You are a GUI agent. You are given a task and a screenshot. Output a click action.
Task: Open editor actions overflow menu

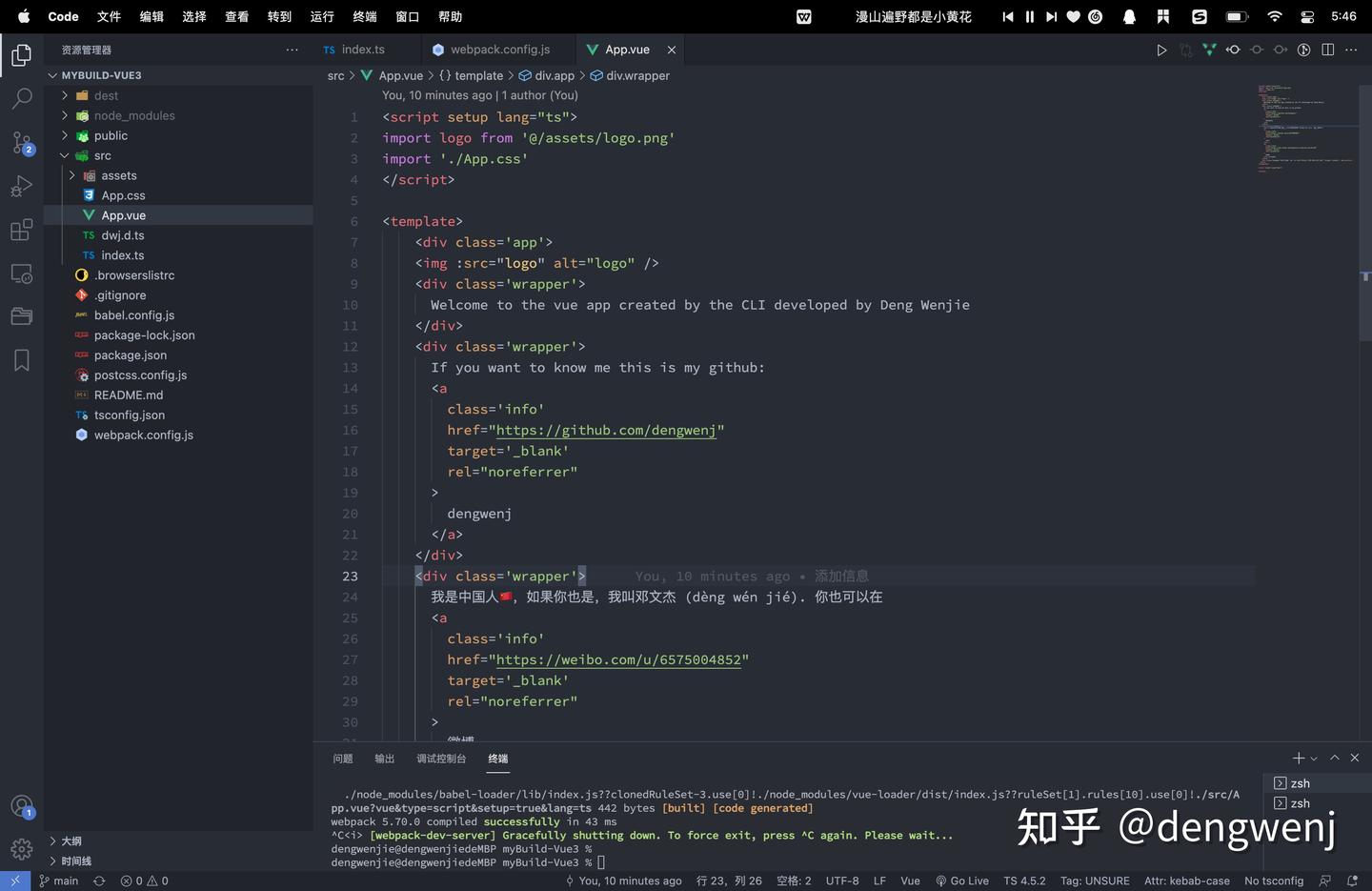pyautogui.click(x=1351, y=50)
